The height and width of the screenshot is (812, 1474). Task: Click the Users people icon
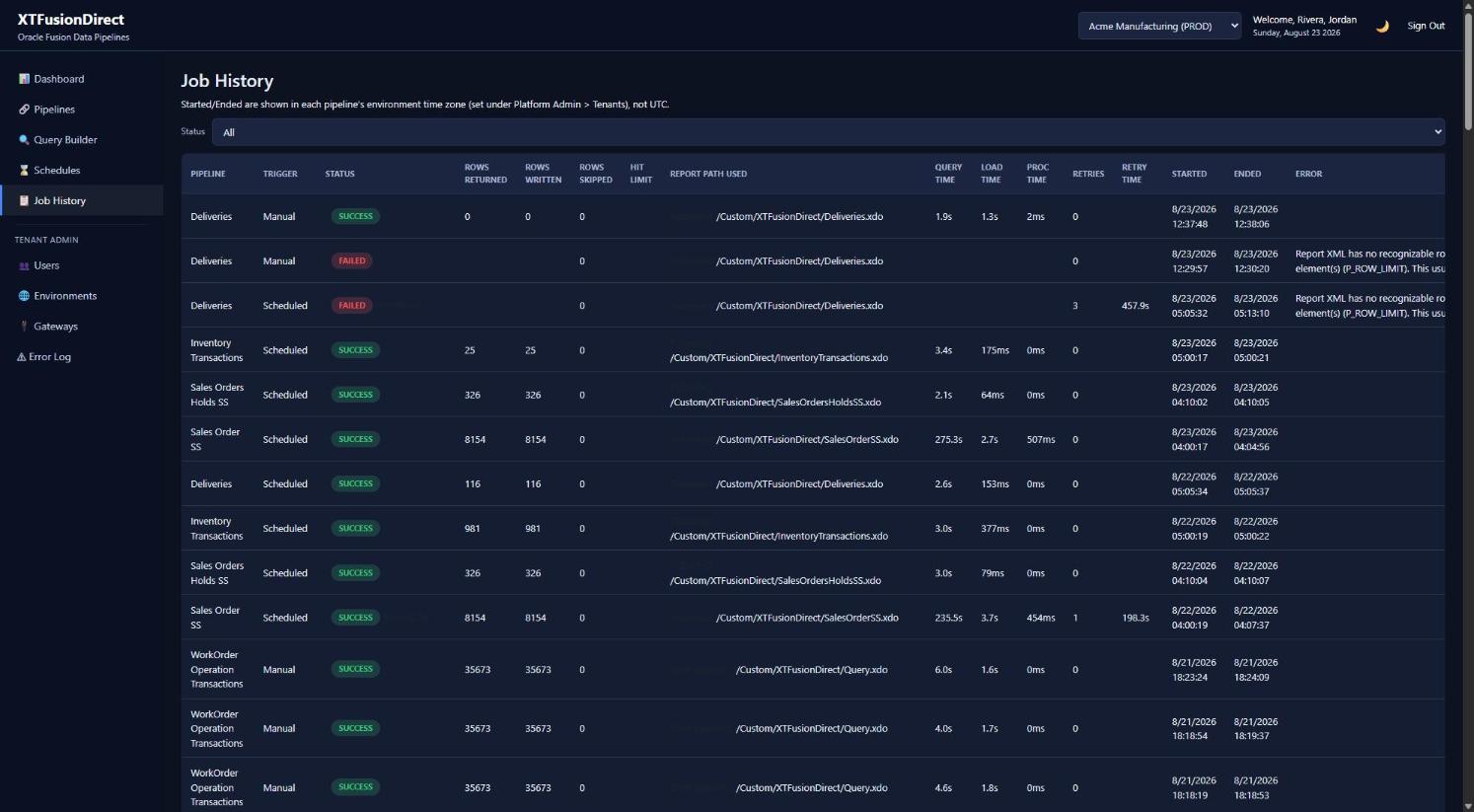[x=25, y=266]
